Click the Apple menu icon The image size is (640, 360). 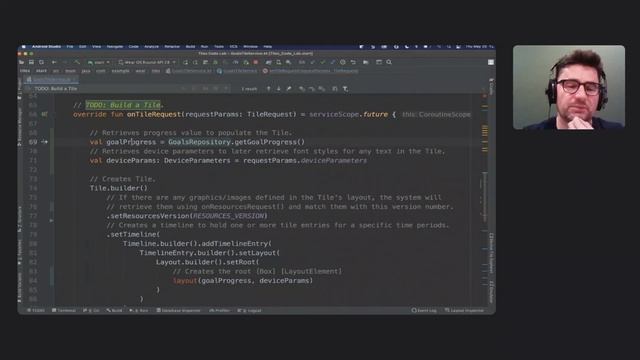tap(23, 47)
